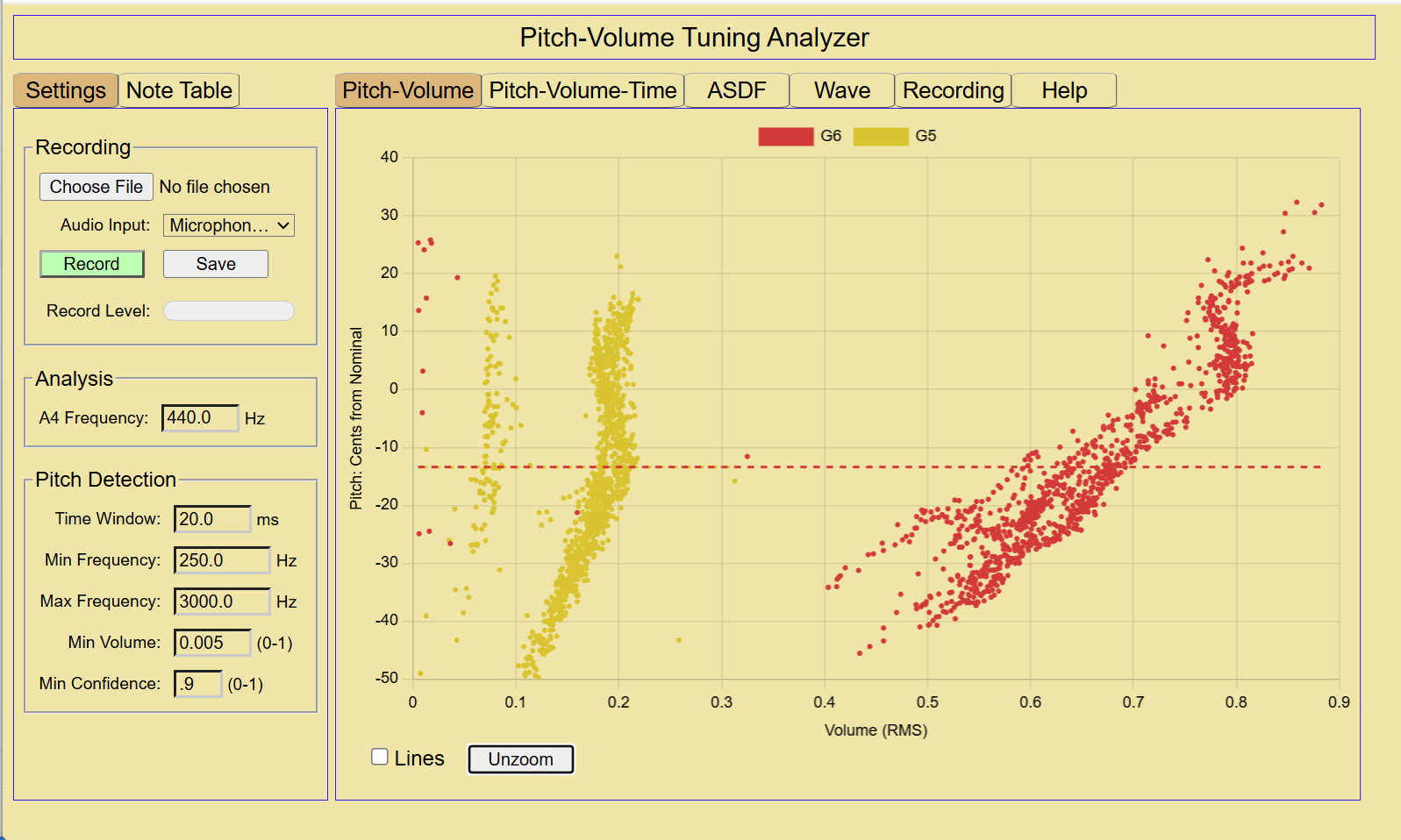
Task: Click the 'Pitch: Cents from Nominal' axis label
Action: tap(356, 418)
